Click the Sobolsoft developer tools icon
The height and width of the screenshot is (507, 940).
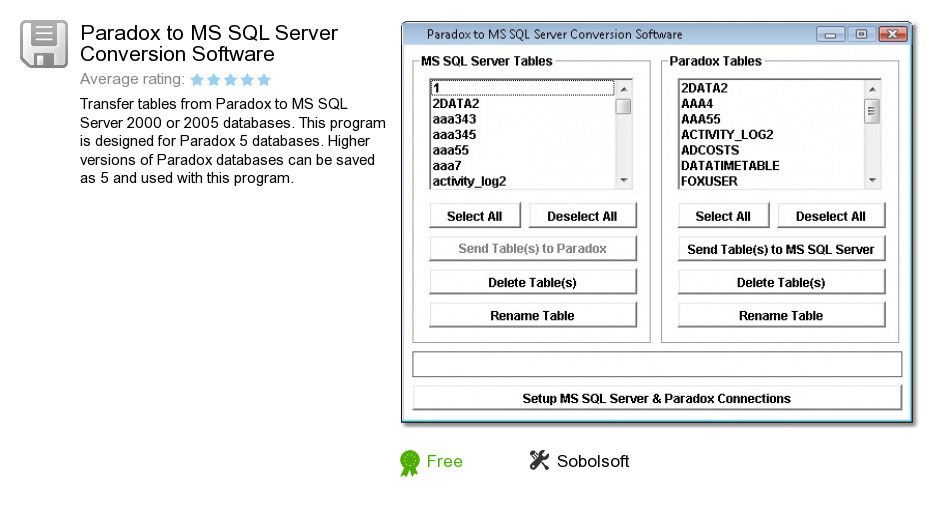click(539, 460)
